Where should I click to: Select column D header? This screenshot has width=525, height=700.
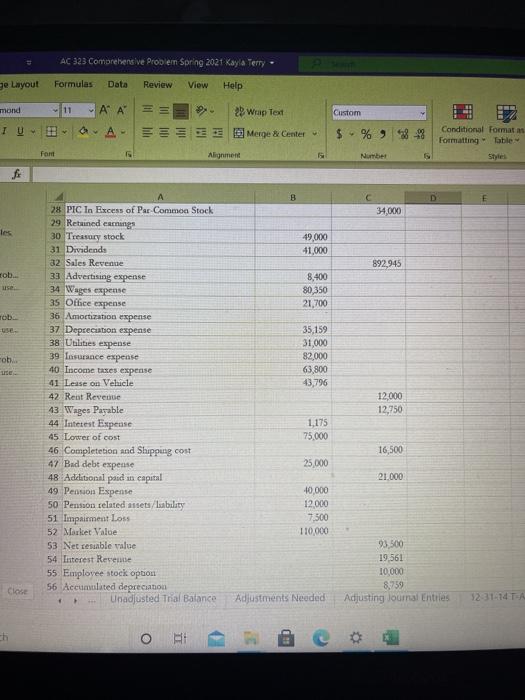coord(433,197)
